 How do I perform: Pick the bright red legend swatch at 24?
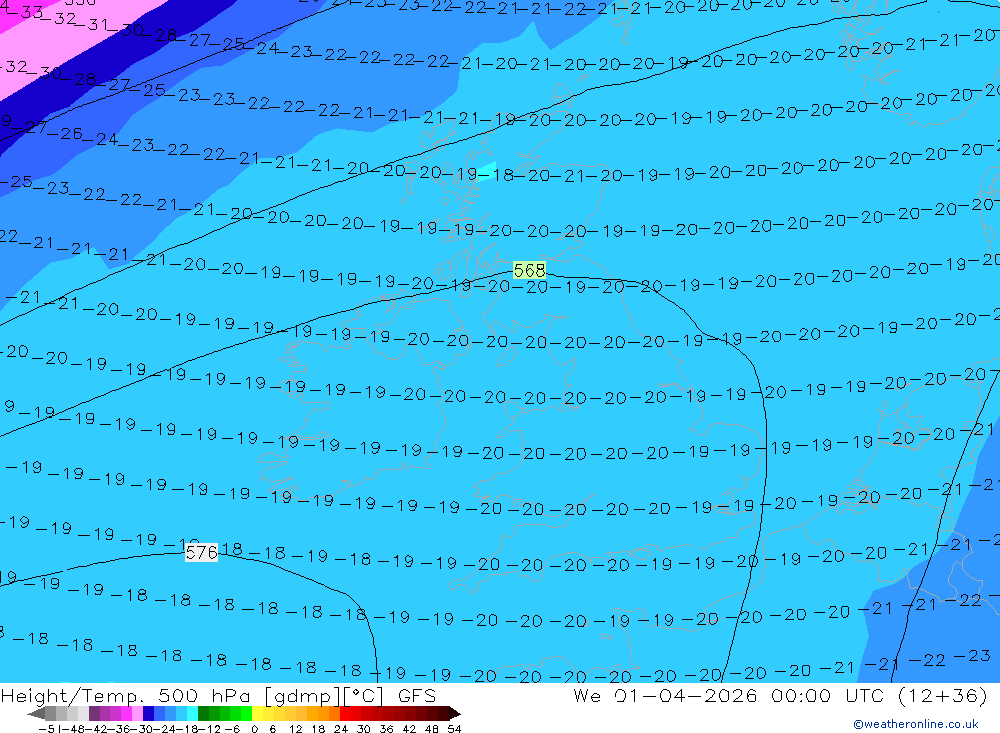tap(345, 713)
